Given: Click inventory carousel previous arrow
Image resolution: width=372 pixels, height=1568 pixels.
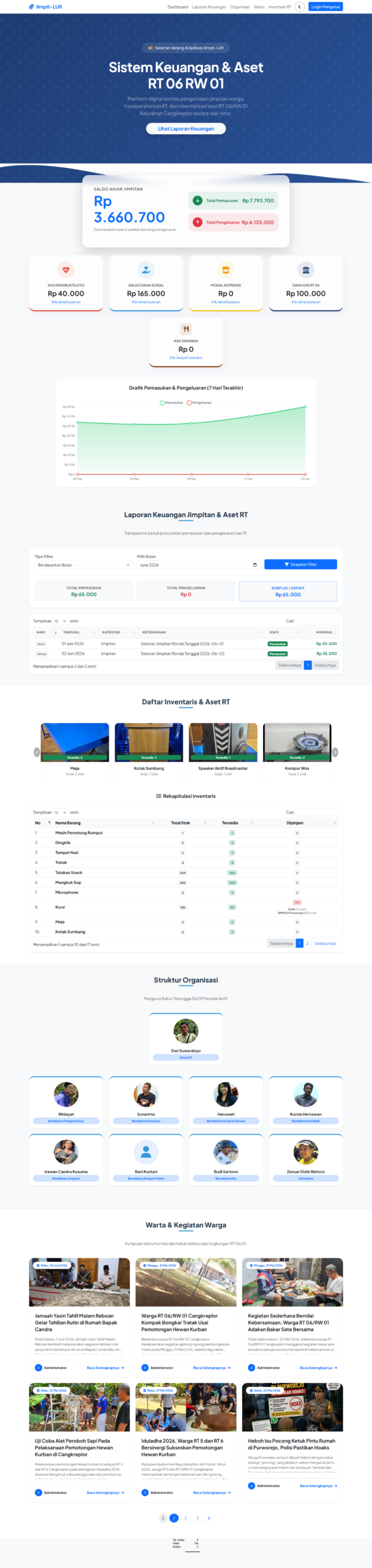Looking at the screenshot, I should 37,752.
